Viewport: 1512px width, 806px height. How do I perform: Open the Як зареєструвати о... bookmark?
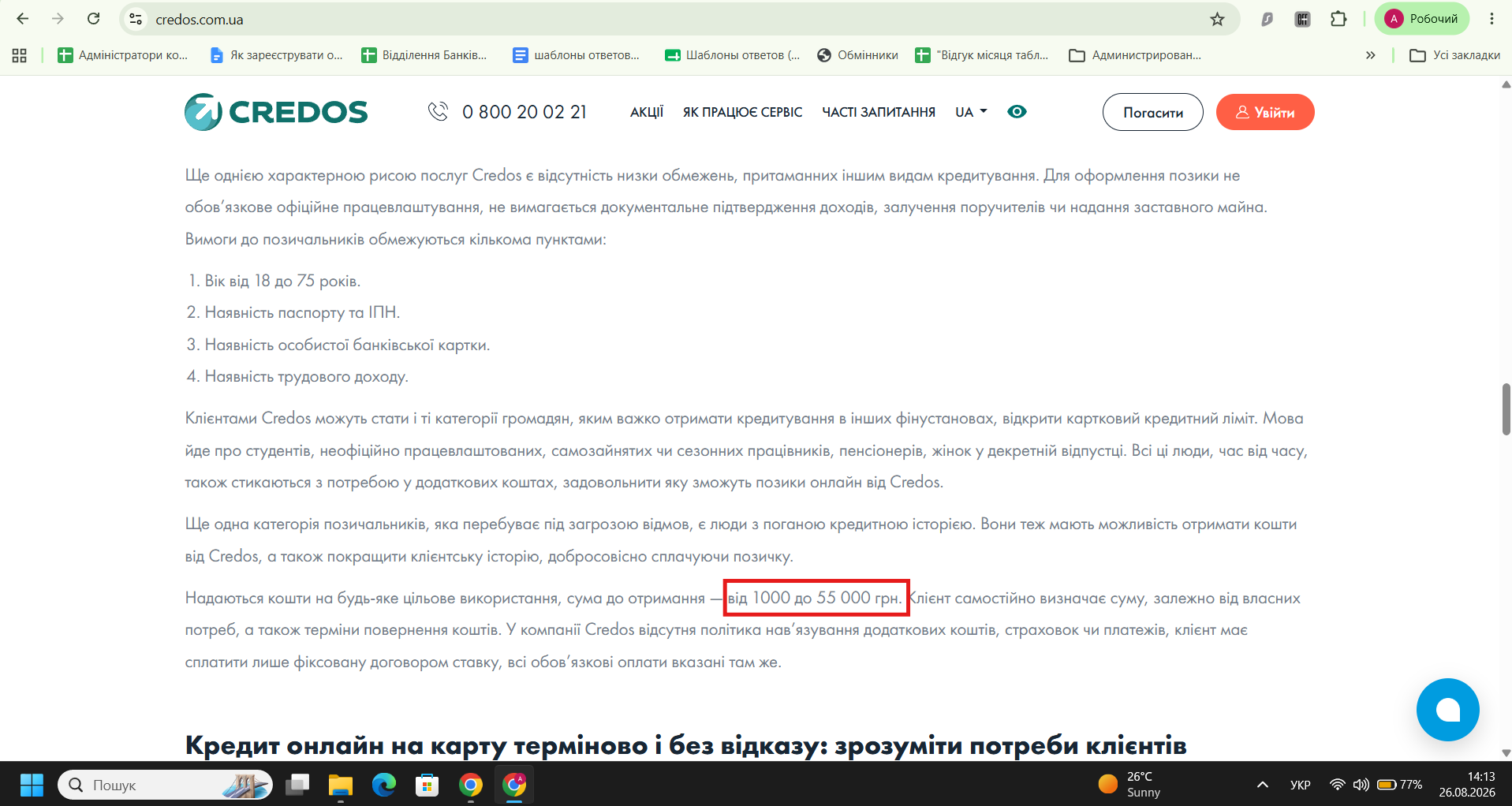[x=276, y=55]
